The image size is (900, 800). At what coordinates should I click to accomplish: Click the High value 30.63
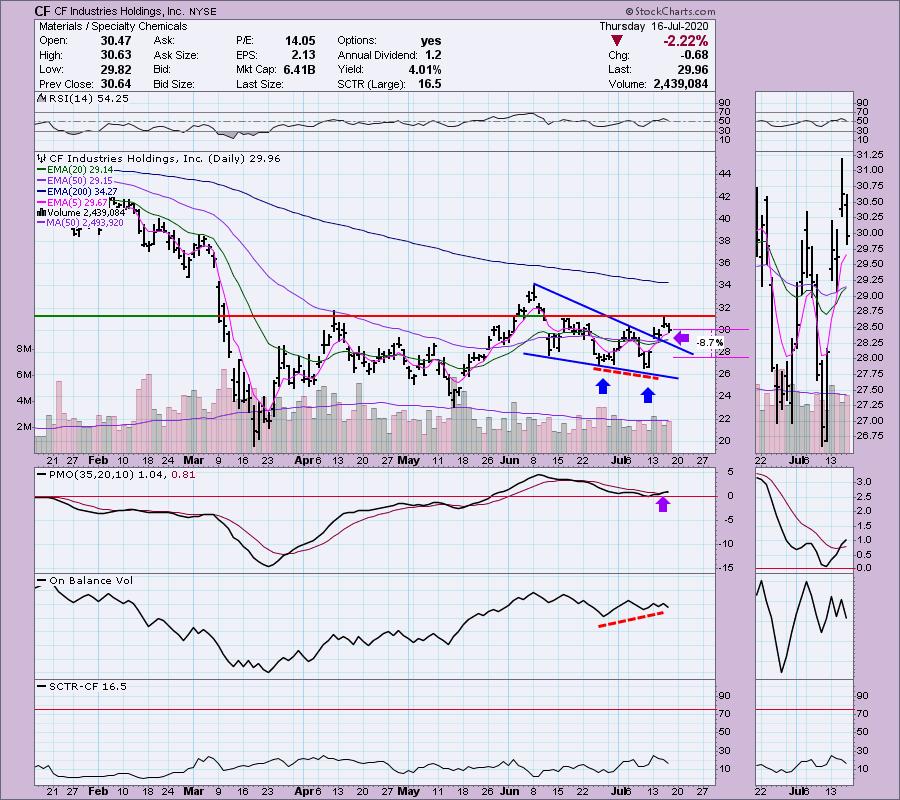[x=115, y=55]
